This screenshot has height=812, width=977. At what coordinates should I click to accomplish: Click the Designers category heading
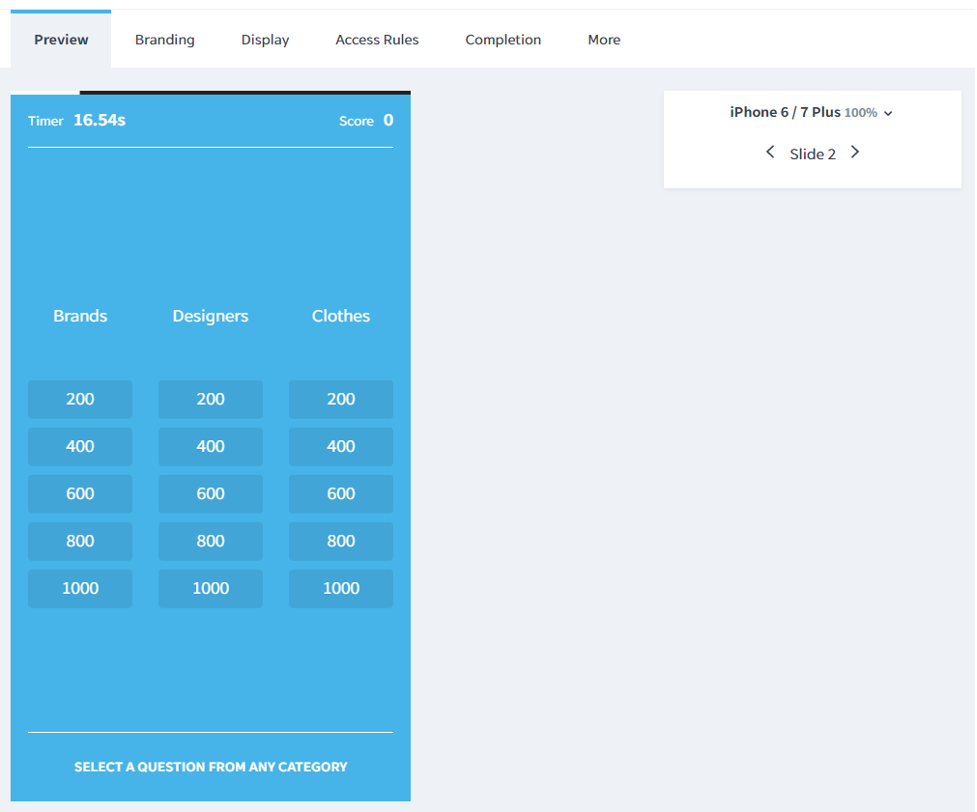point(210,315)
